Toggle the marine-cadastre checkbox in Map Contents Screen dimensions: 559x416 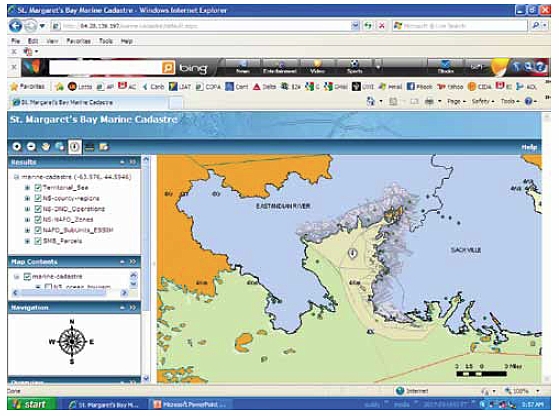(27, 276)
